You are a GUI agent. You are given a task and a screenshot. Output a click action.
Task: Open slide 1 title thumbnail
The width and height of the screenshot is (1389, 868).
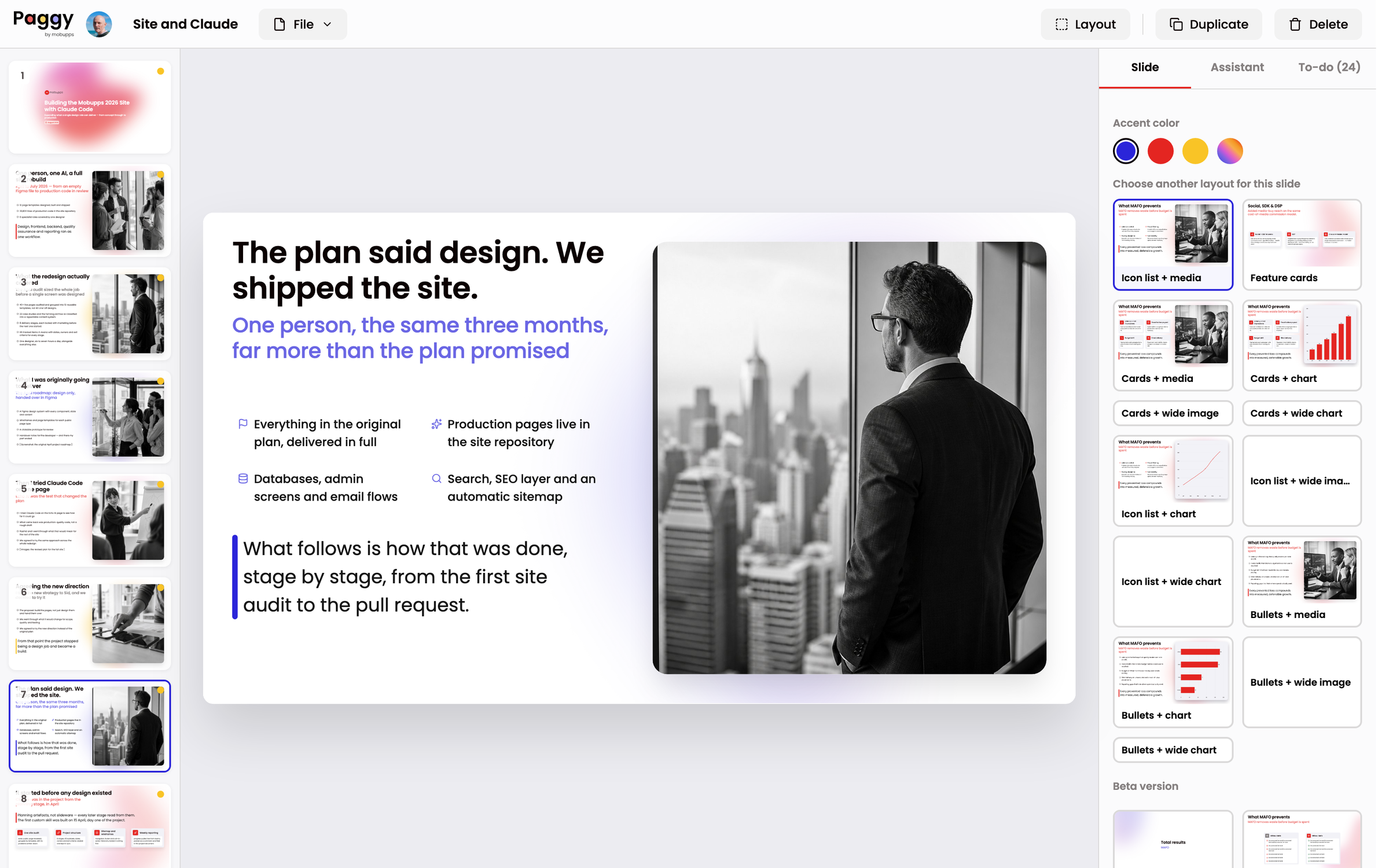click(90, 107)
